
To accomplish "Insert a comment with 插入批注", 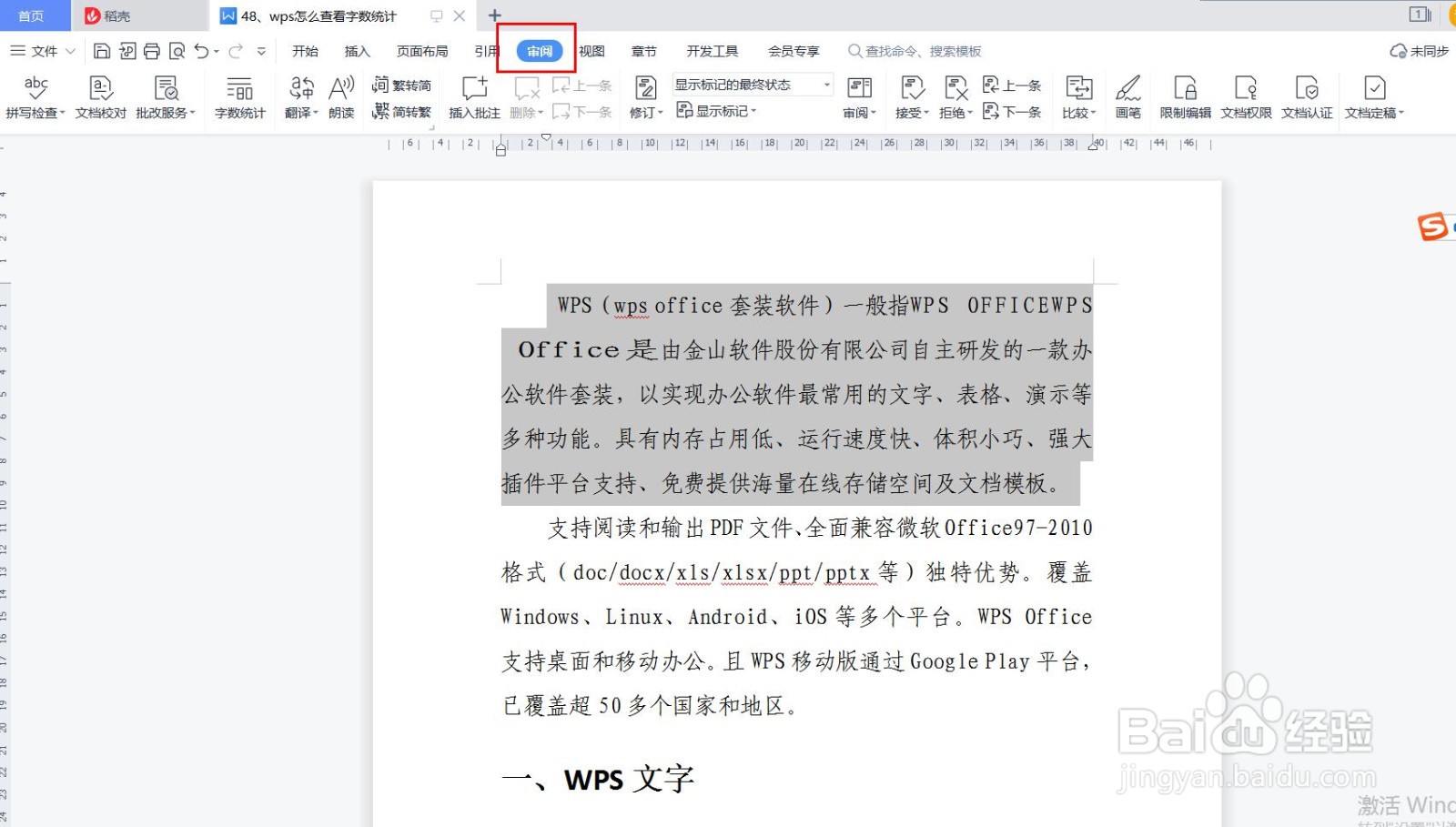I will point(472,96).
